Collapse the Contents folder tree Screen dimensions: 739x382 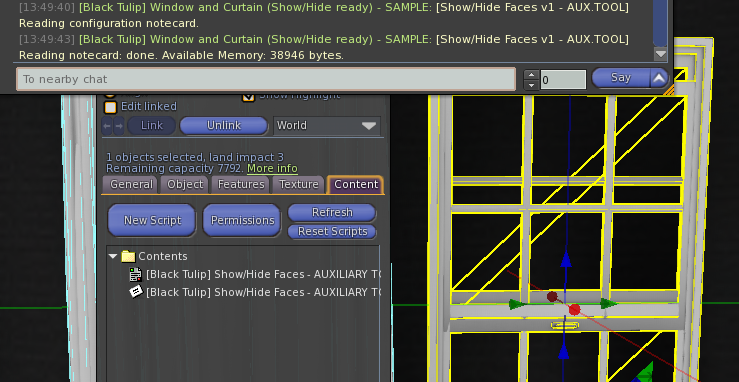113,256
